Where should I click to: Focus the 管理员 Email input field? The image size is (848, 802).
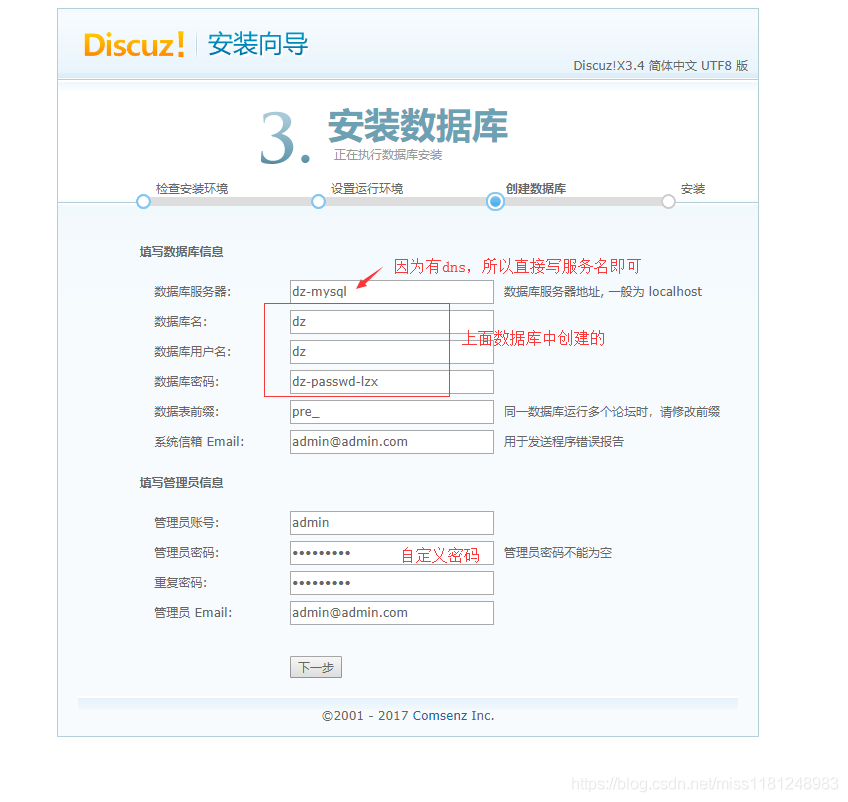point(392,613)
